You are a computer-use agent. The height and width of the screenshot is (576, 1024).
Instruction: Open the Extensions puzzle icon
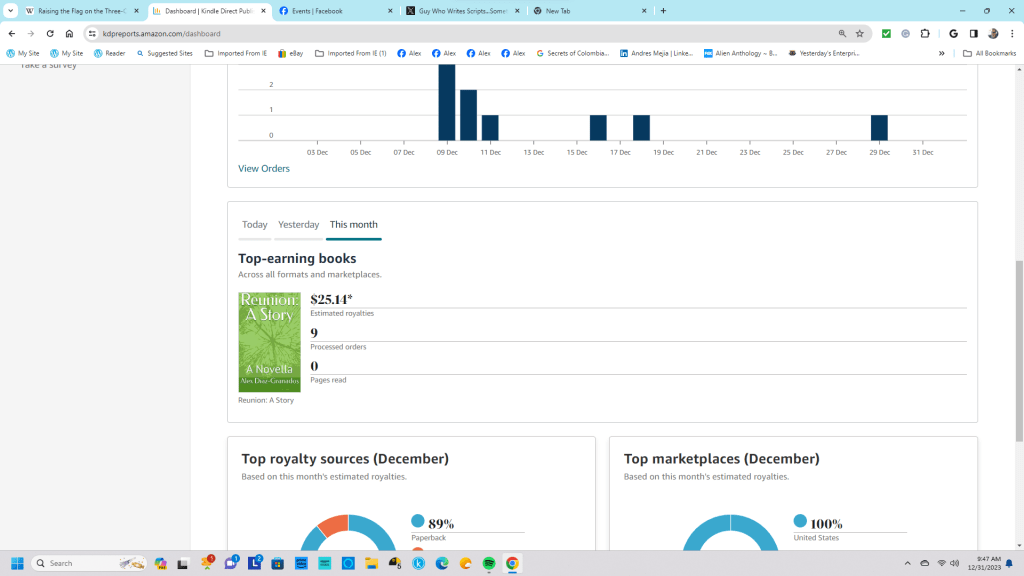pos(924,33)
